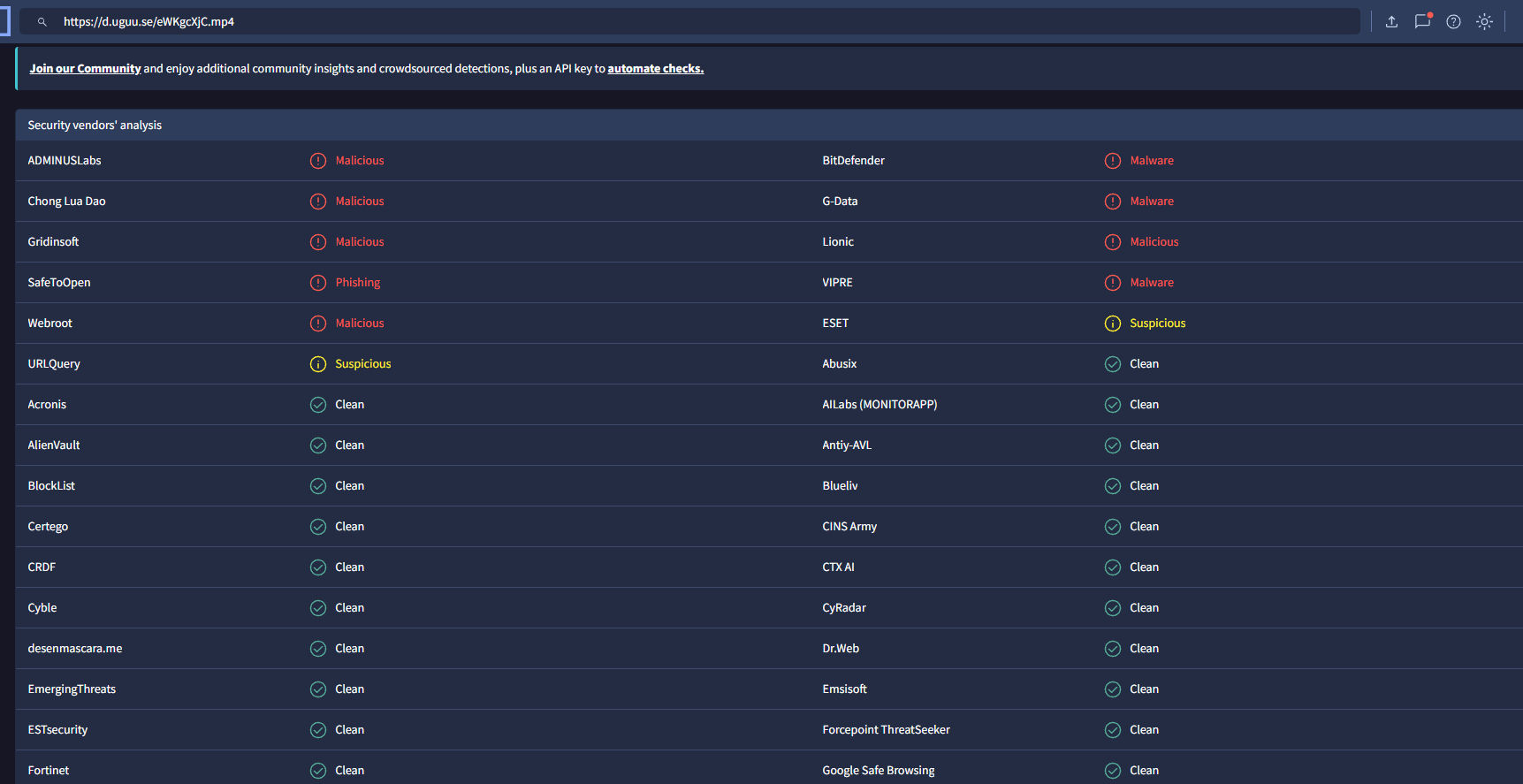
Task: Select the Certego vendor name
Action: pos(48,527)
